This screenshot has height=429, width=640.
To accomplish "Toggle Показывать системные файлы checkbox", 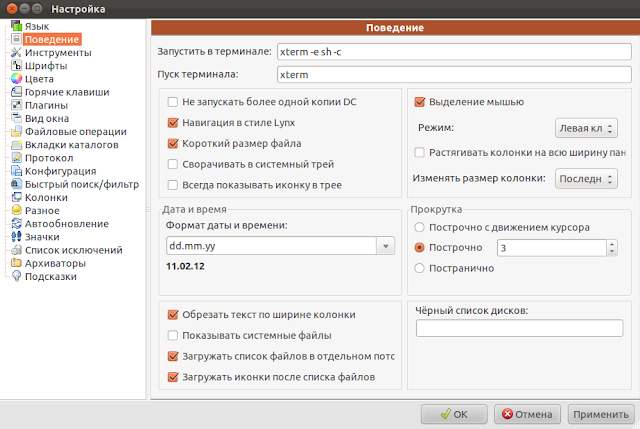I will click(173, 335).
